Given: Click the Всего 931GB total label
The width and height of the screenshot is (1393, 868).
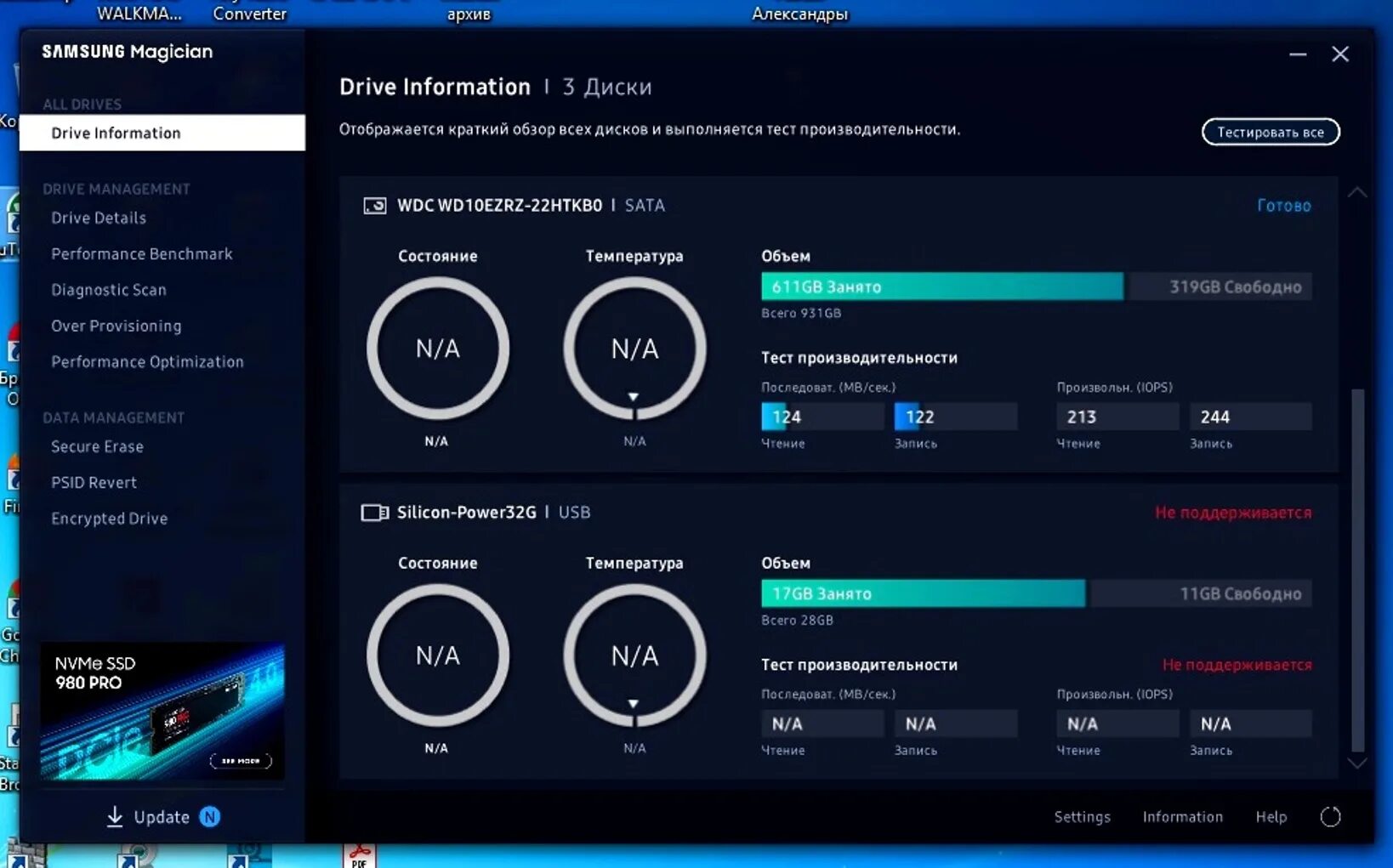Looking at the screenshot, I should coord(801,313).
